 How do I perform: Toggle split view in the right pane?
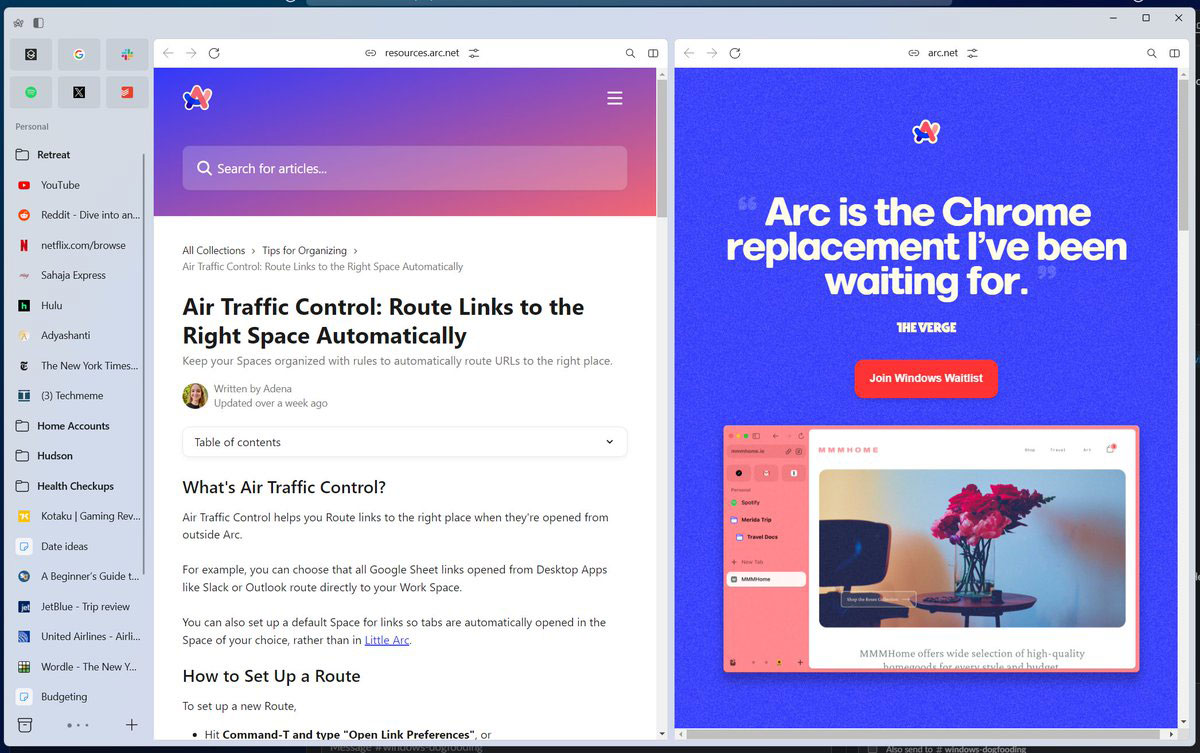(x=1174, y=53)
